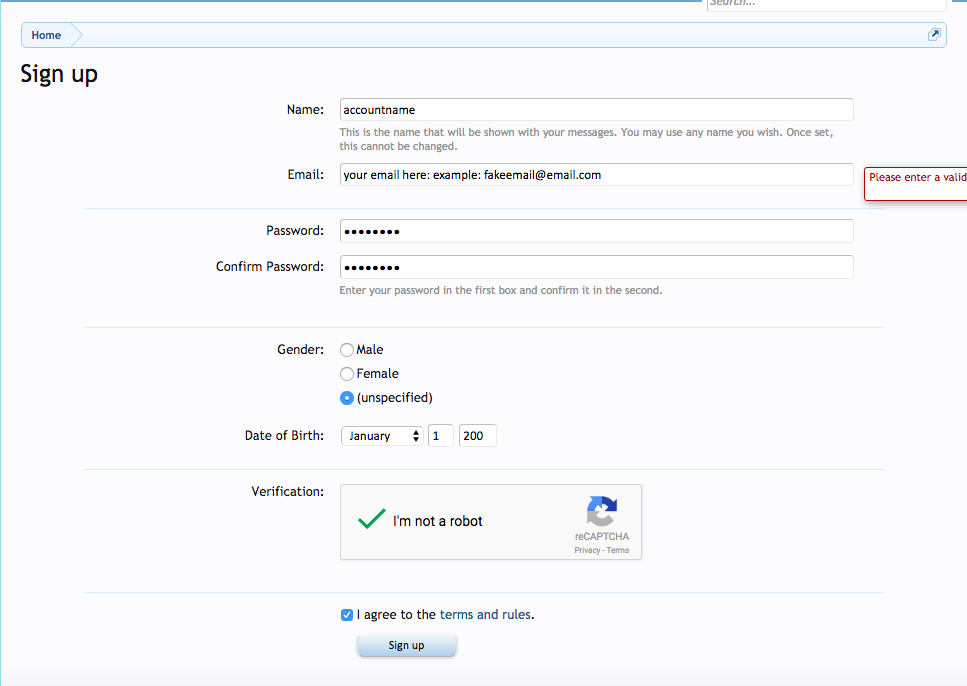Image resolution: width=967 pixels, height=686 pixels.
Task: Open the birth month January dropdown
Action: click(x=382, y=436)
